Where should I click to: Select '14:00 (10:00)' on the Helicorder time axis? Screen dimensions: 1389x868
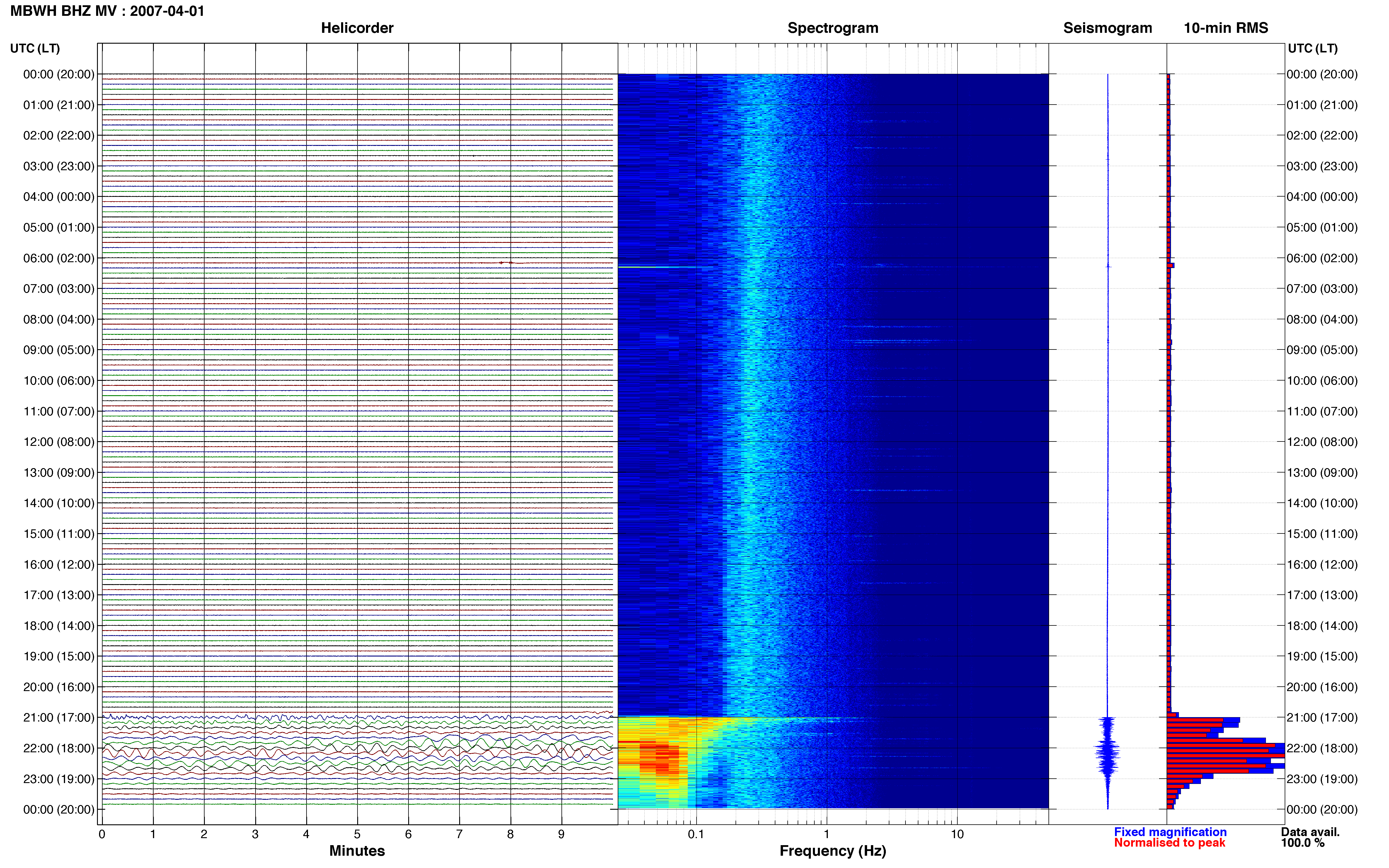click(59, 504)
